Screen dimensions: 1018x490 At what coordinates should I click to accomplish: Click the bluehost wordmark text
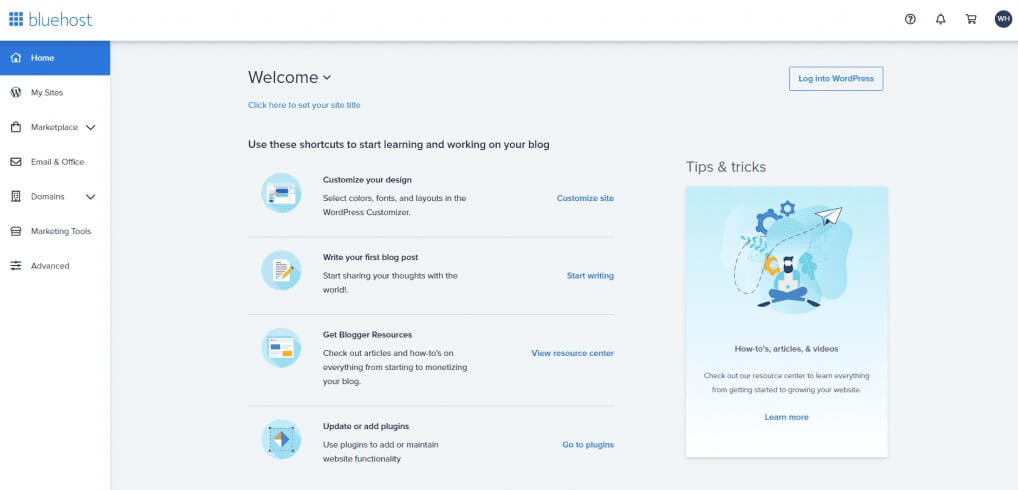pyautogui.click(x=60, y=19)
